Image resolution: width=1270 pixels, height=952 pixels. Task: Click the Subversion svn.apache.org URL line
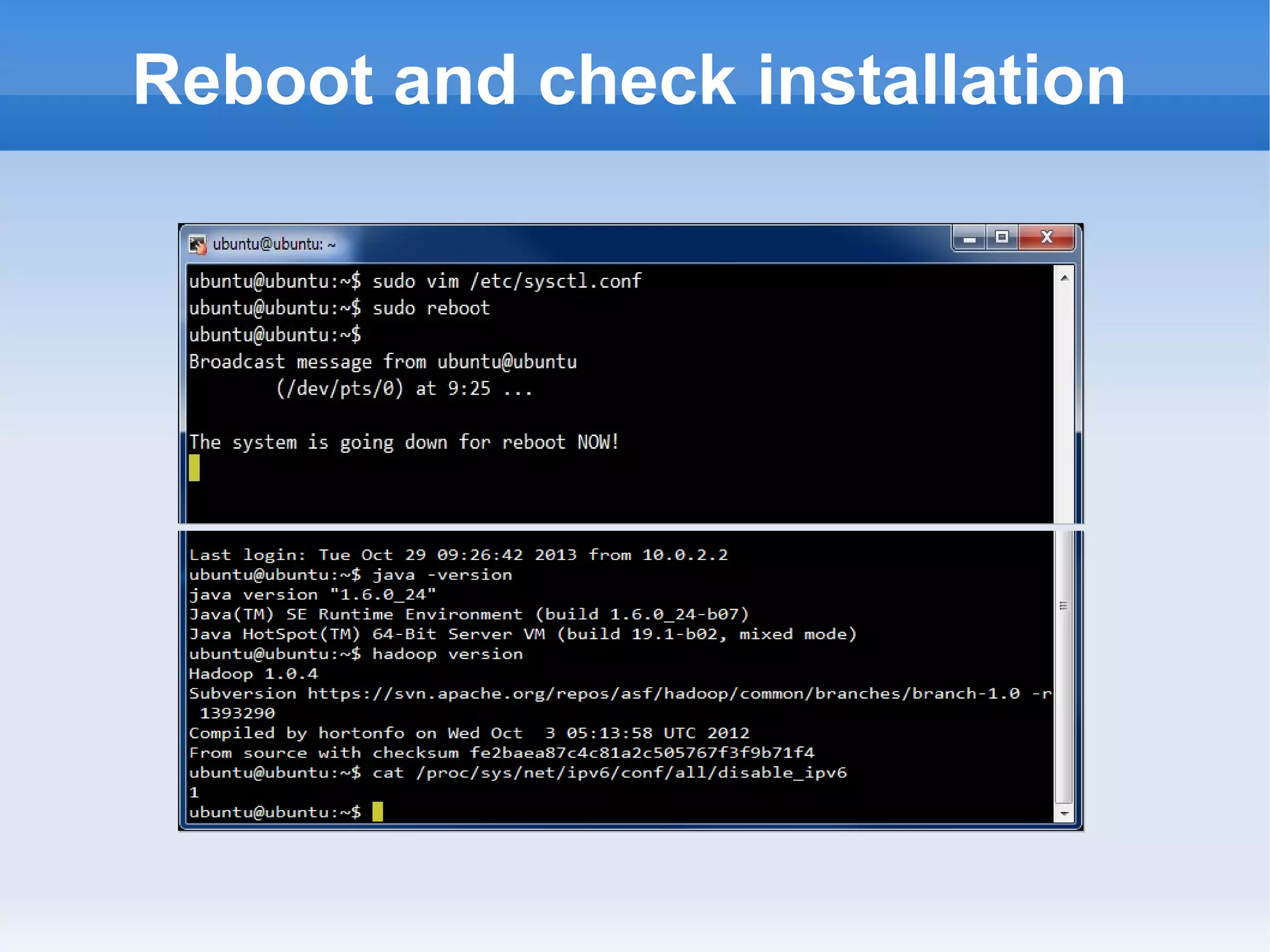tap(620, 694)
